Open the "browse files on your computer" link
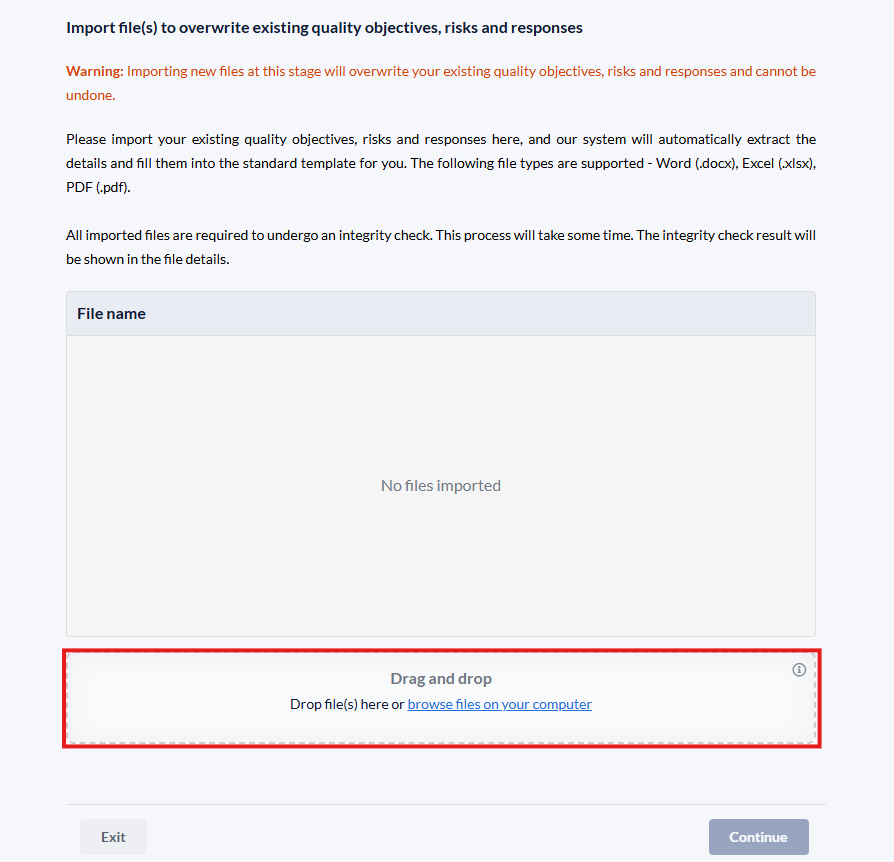The width and height of the screenshot is (894, 862). 499,704
